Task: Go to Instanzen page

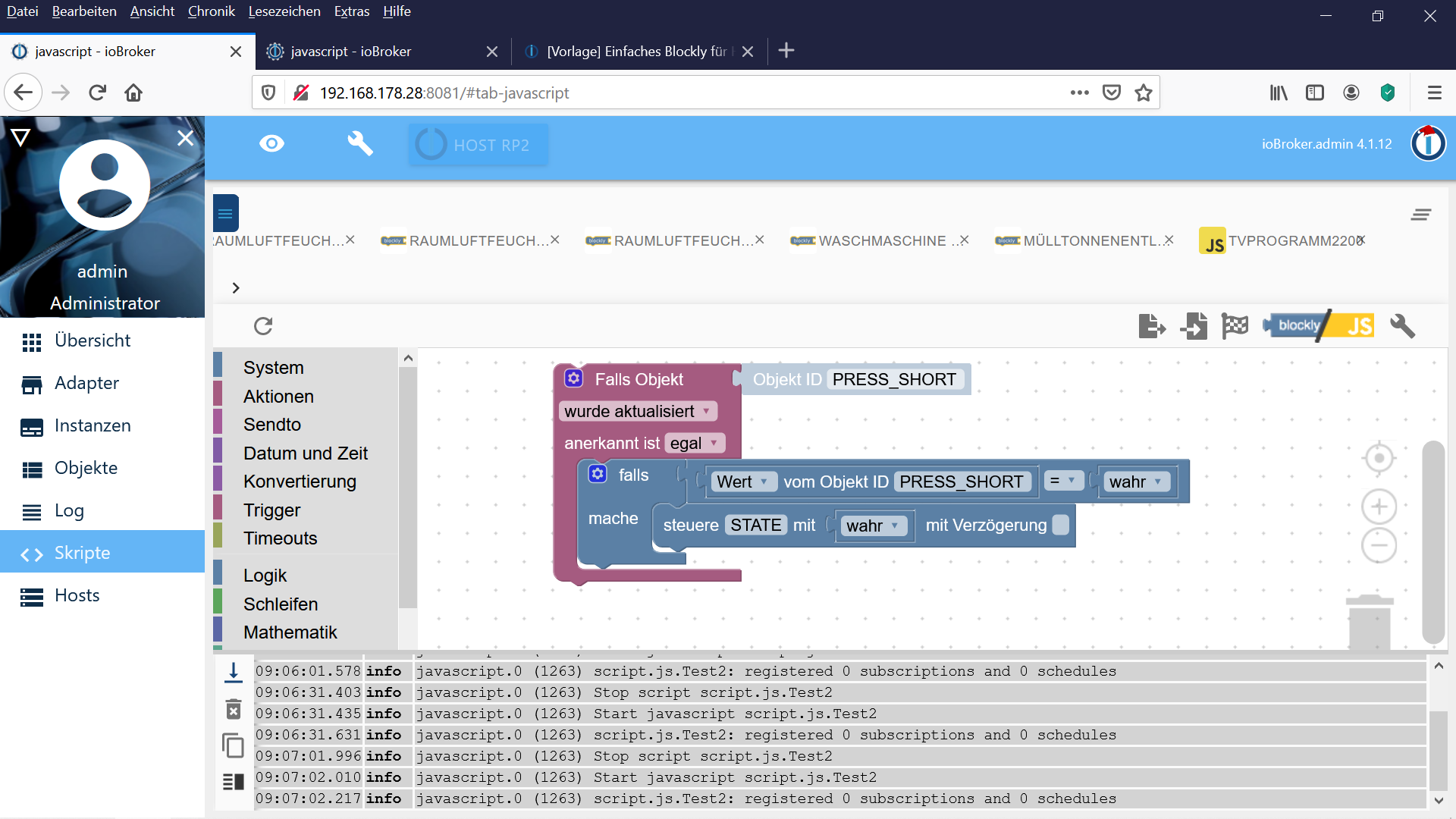Action: coord(102,426)
